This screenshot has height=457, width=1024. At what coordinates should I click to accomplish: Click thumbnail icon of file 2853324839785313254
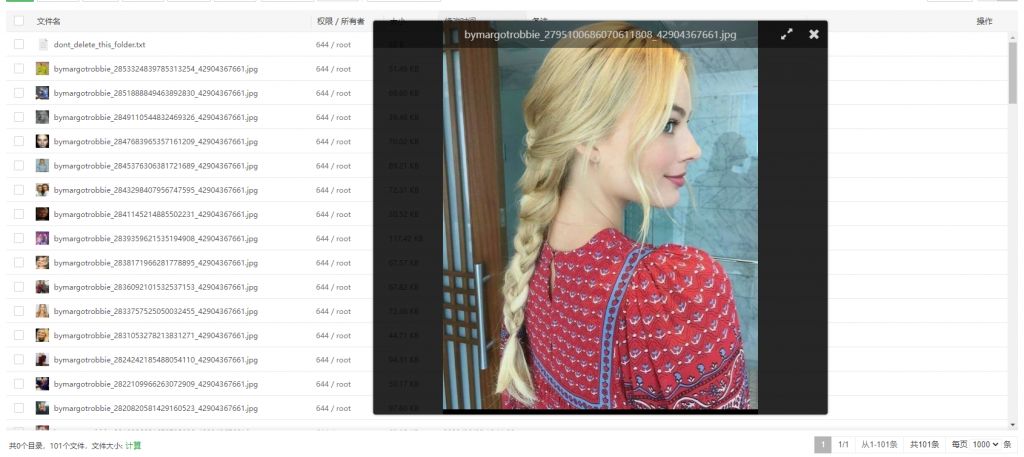click(42, 69)
